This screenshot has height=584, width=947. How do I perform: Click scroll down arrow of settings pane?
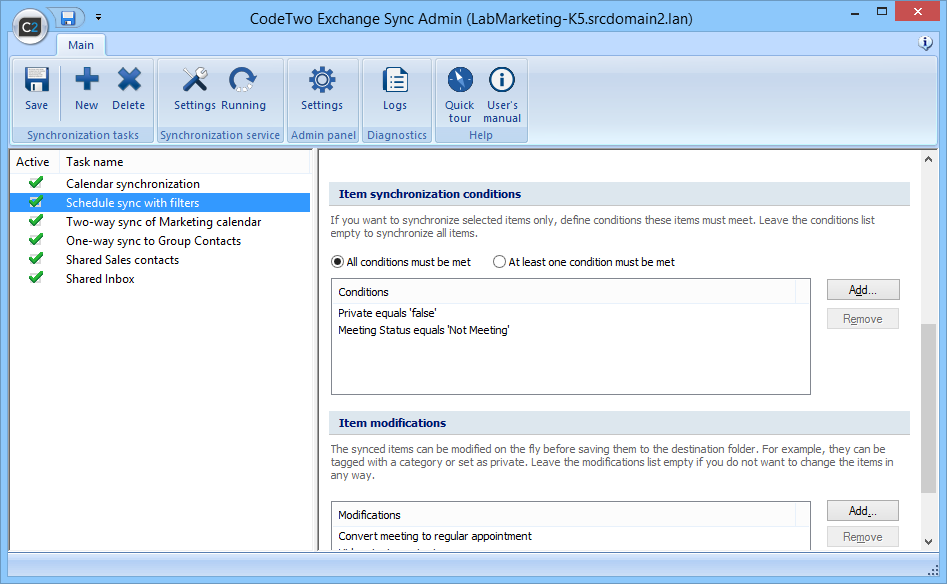pos(928,542)
